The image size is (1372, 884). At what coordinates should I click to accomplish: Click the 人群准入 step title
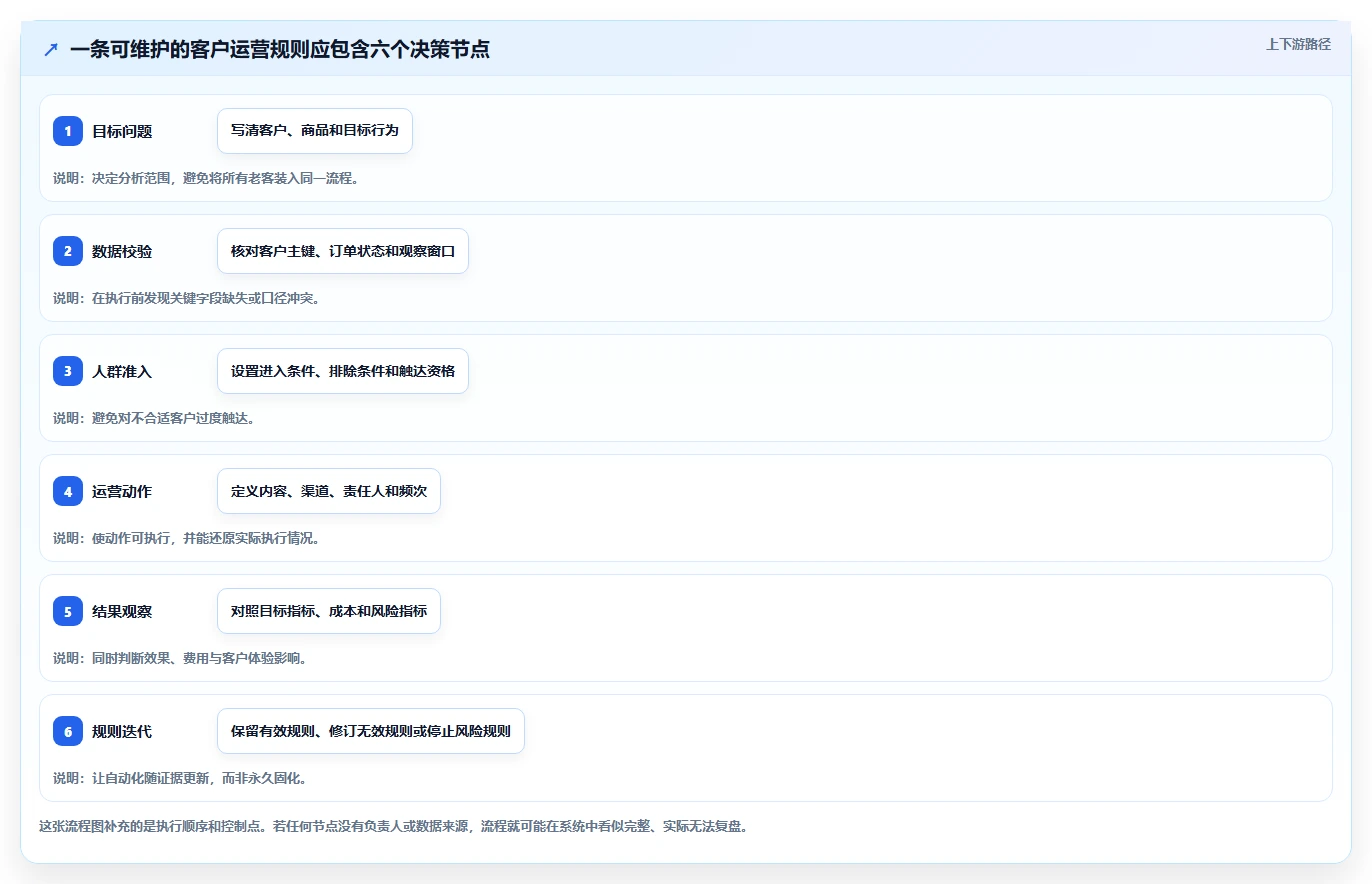(122, 371)
